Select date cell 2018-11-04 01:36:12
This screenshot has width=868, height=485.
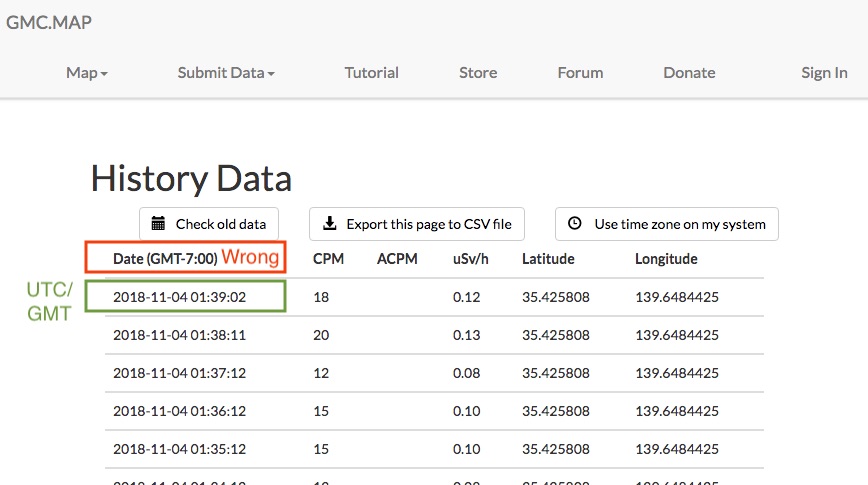(179, 411)
